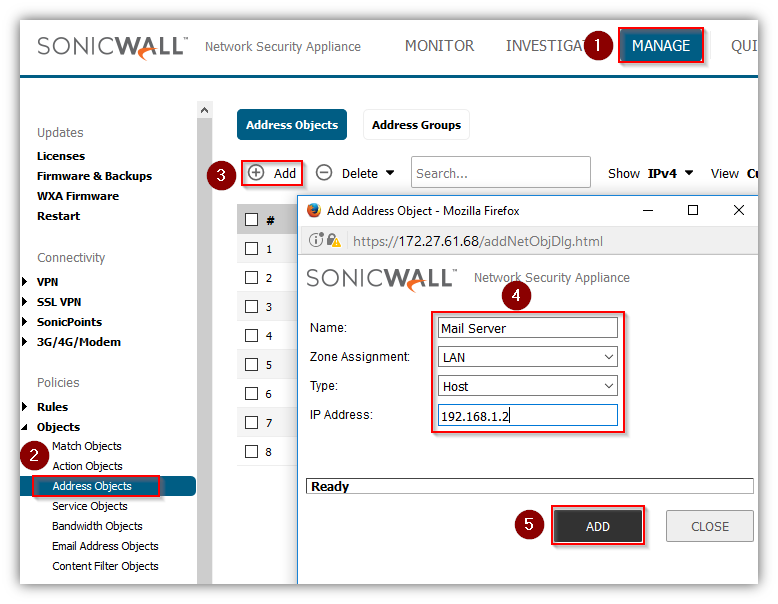The height and width of the screenshot is (604, 778).
Task: Select Email Address Objects in sidebar
Action: 105,546
